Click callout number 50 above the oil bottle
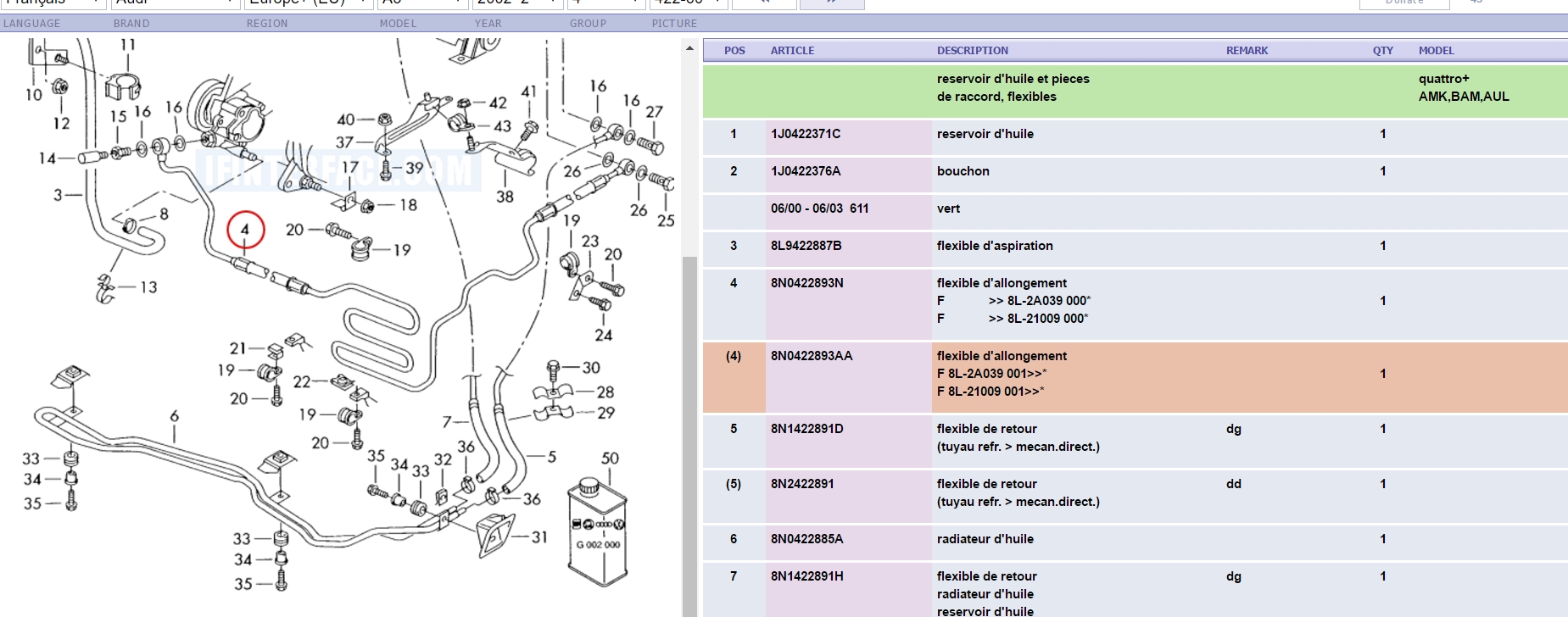 (610, 459)
